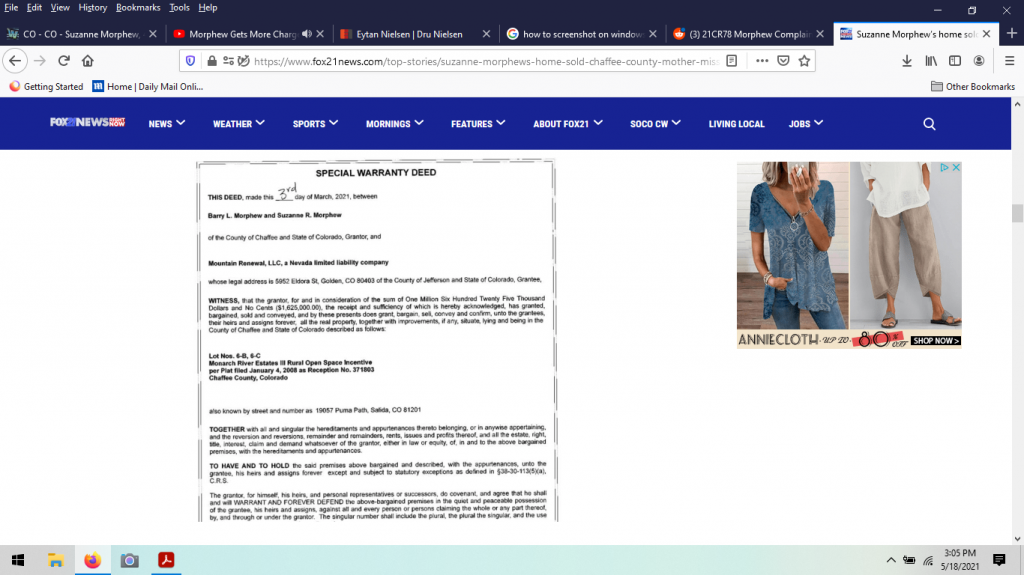Click SHOP NOW on the Anniecloth ad
1024x575 pixels.
[x=935, y=341]
